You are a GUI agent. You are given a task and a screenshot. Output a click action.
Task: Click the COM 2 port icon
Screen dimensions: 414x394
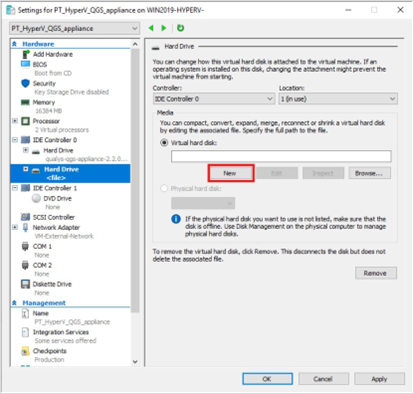click(25, 265)
